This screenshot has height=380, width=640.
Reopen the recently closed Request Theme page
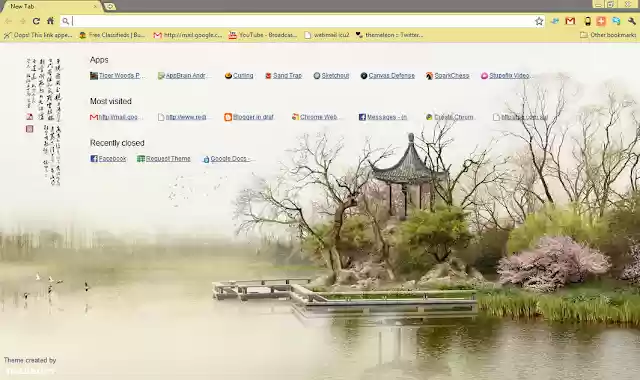[x=164, y=159]
